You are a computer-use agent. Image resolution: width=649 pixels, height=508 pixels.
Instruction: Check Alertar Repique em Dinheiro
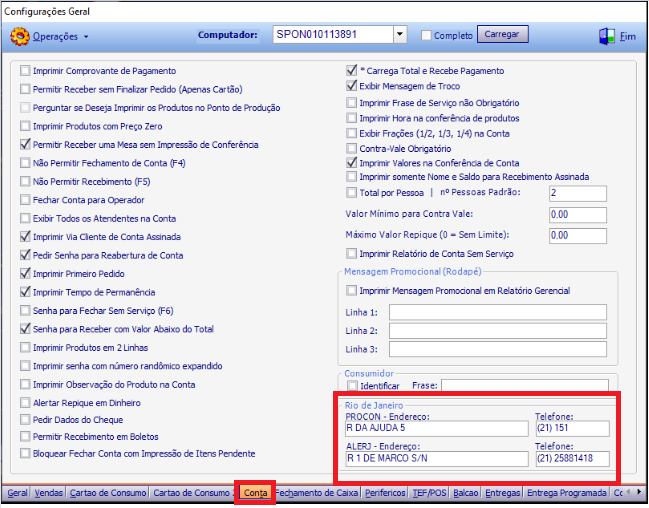(x=25, y=402)
